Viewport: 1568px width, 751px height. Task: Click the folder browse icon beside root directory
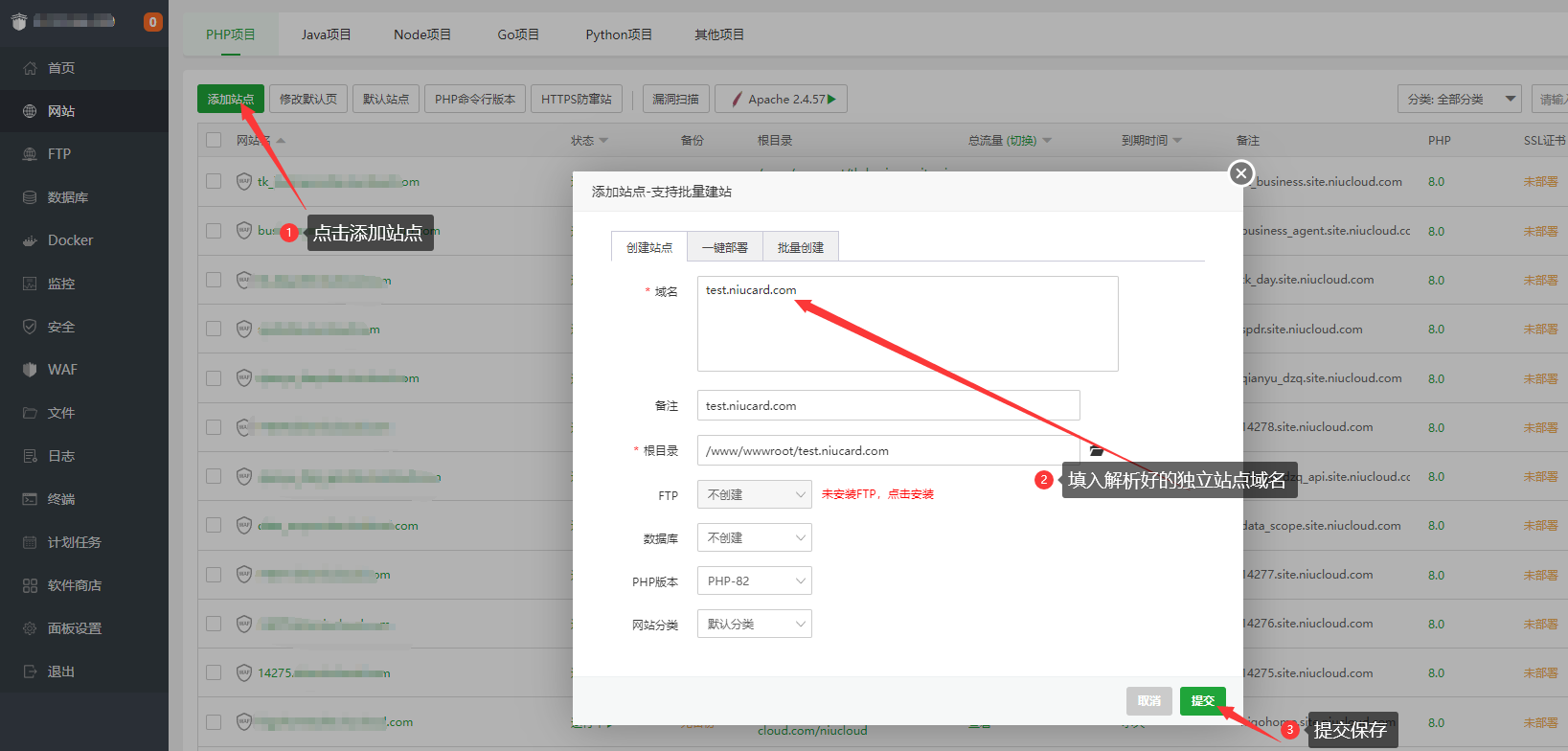[1097, 451]
